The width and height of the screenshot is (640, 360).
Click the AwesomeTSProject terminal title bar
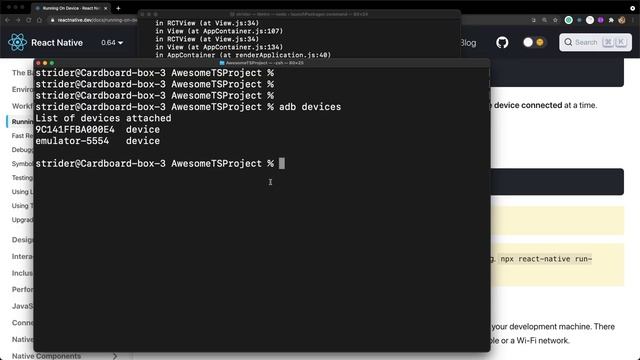tap(262, 63)
